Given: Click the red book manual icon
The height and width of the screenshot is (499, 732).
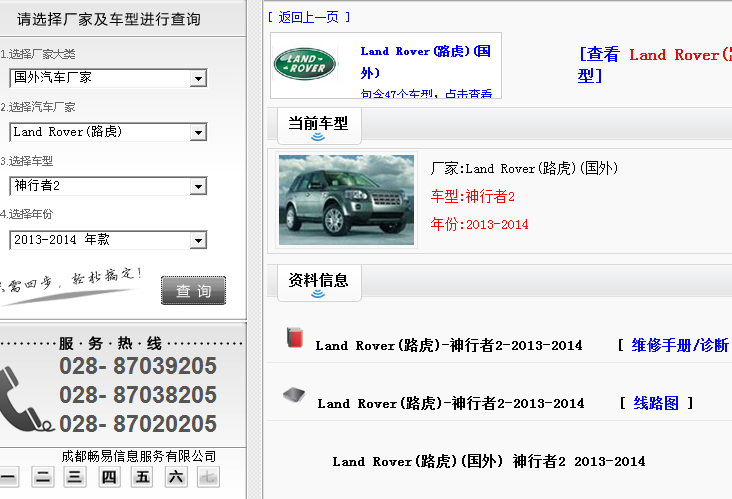Looking at the screenshot, I should [295, 337].
